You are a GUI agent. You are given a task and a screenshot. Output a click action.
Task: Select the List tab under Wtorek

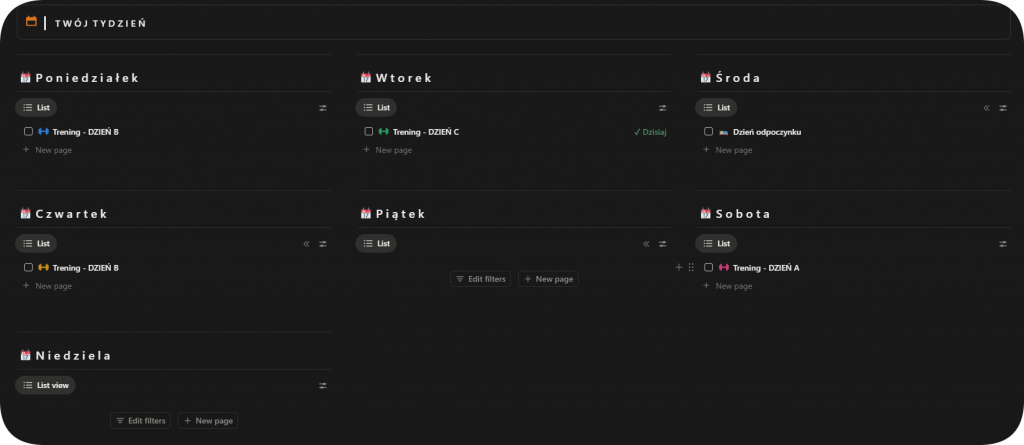coord(376,108)
